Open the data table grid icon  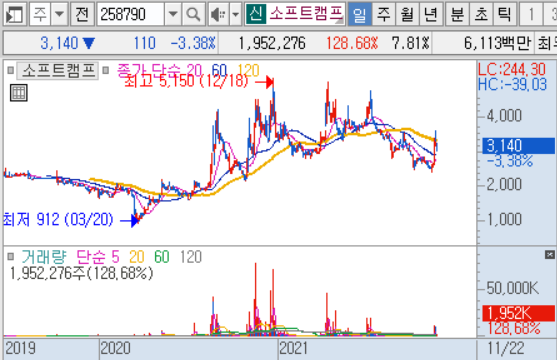(18, 93)
